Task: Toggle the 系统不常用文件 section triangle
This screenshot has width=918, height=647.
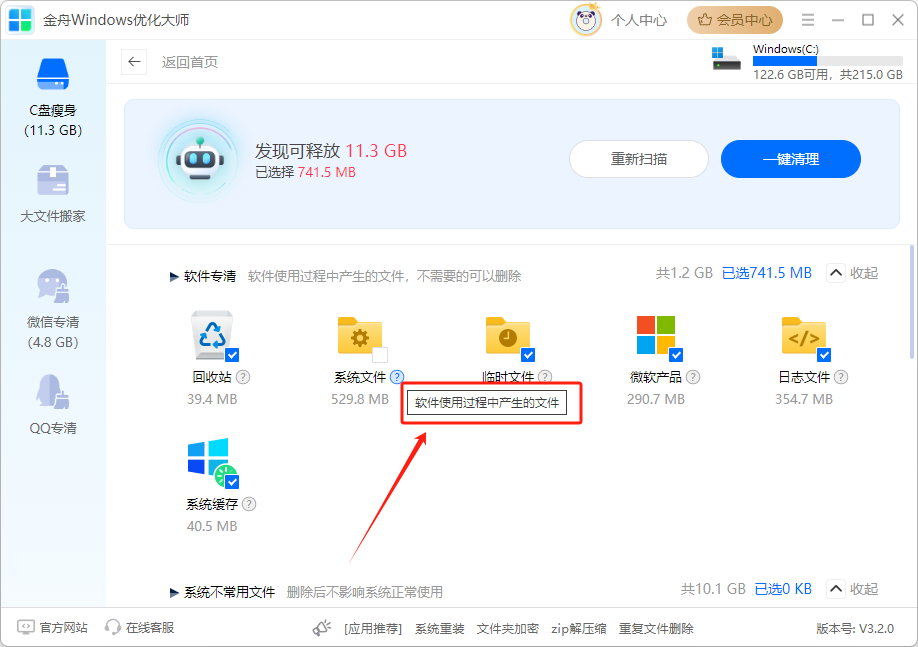Action: [174, 593]
